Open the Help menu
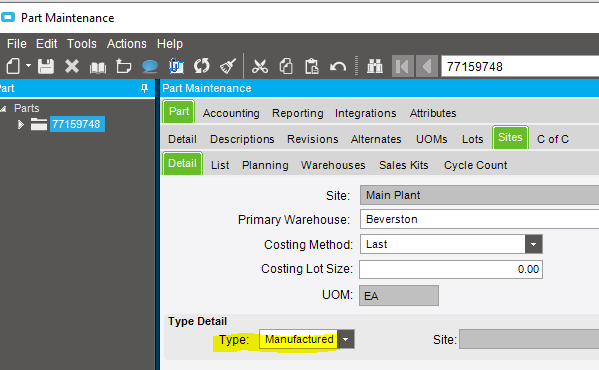599x370 pixels. 170,44
